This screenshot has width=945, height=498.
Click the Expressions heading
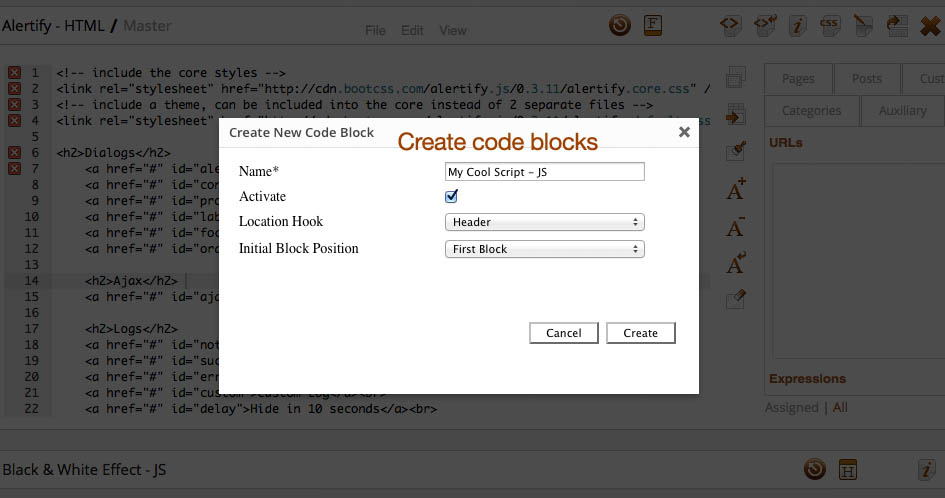(808, 379)
